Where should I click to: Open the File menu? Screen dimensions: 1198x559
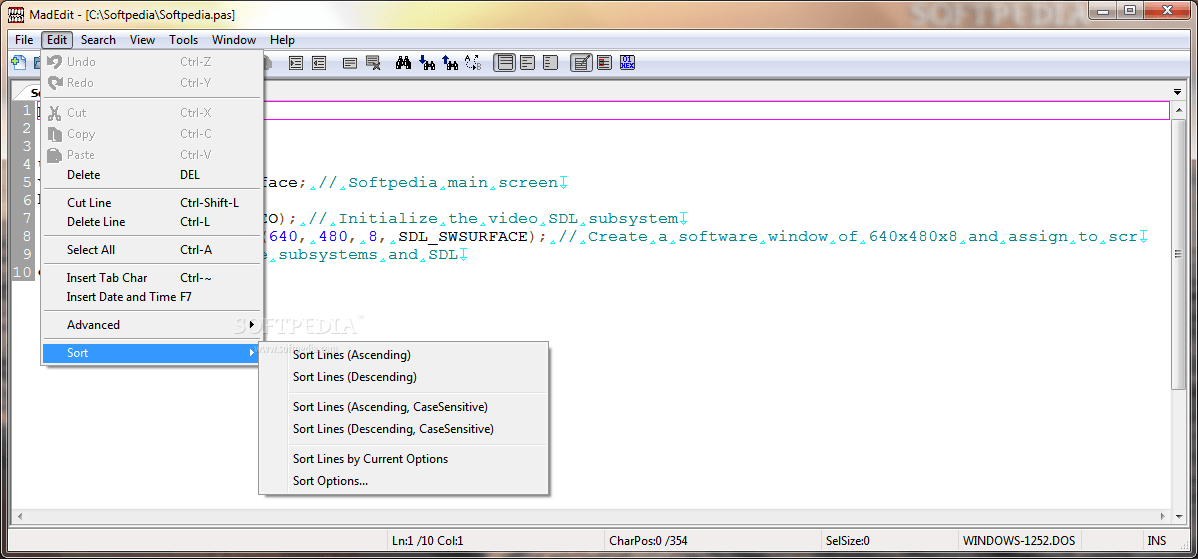pos(24,40)
